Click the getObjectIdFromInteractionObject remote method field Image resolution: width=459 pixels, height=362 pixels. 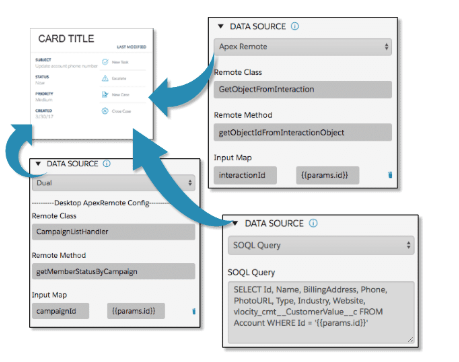(303, 132)
